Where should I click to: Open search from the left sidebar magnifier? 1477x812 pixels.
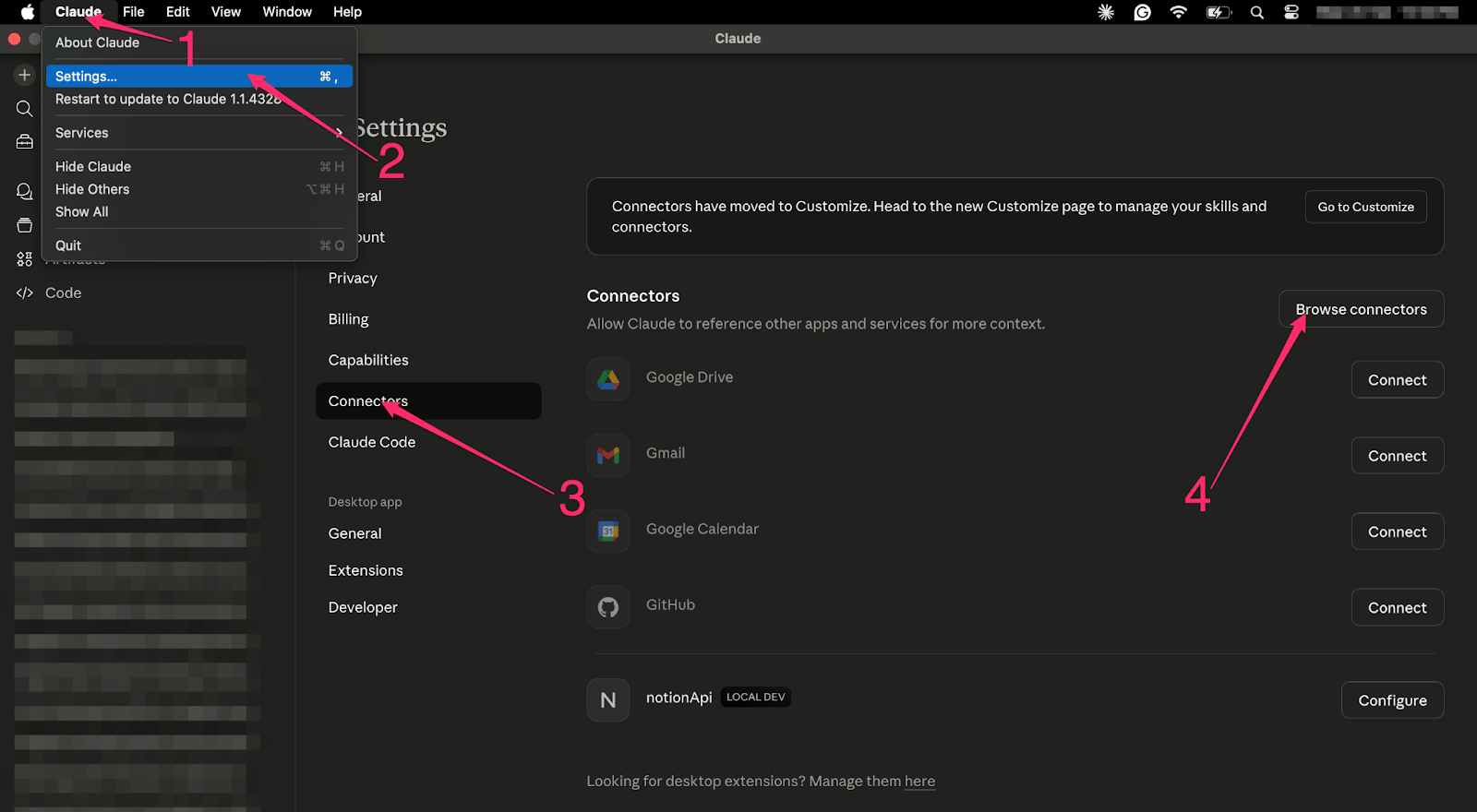coord(25,109)
